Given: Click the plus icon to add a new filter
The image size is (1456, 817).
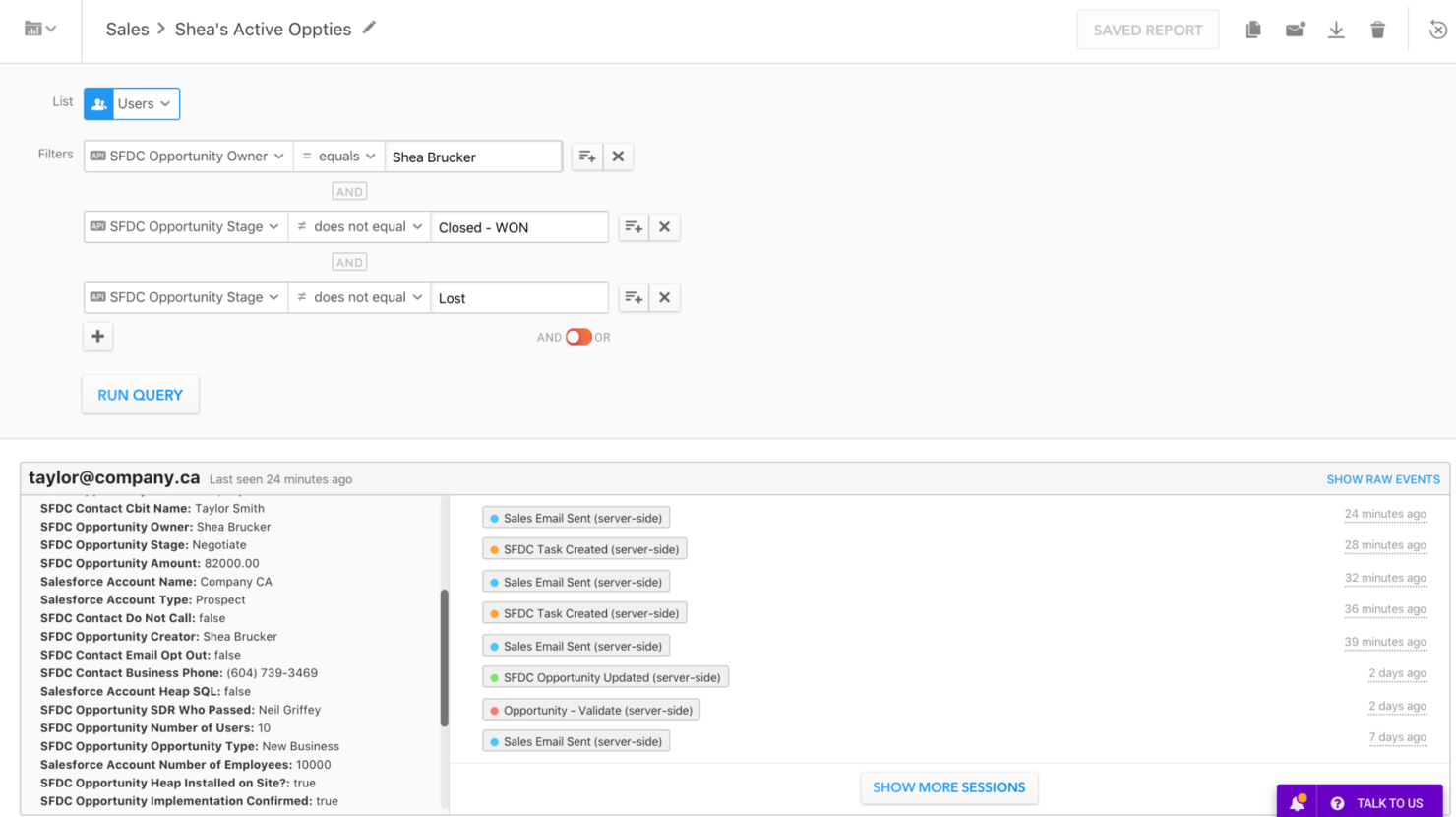Looking at the screenshot, I should 97,336.
